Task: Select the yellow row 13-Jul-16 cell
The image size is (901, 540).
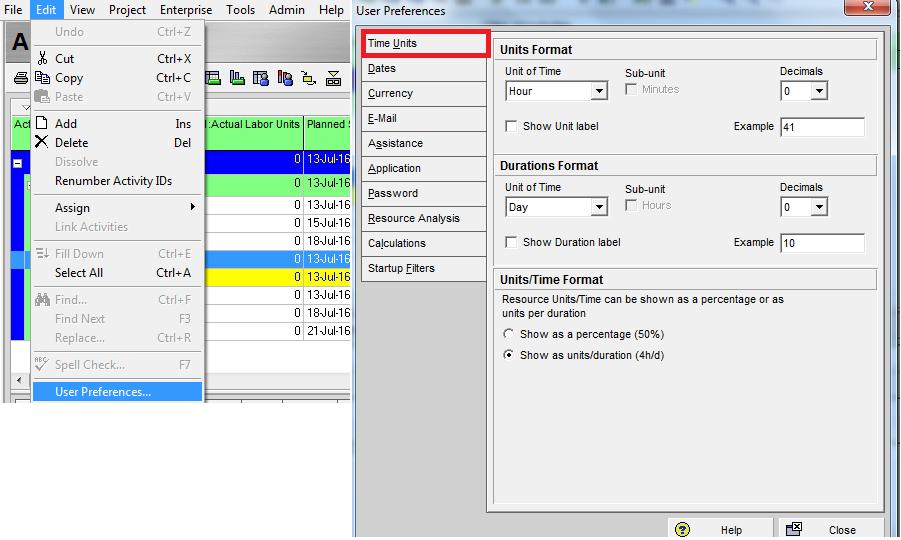Action: [328, 277]
